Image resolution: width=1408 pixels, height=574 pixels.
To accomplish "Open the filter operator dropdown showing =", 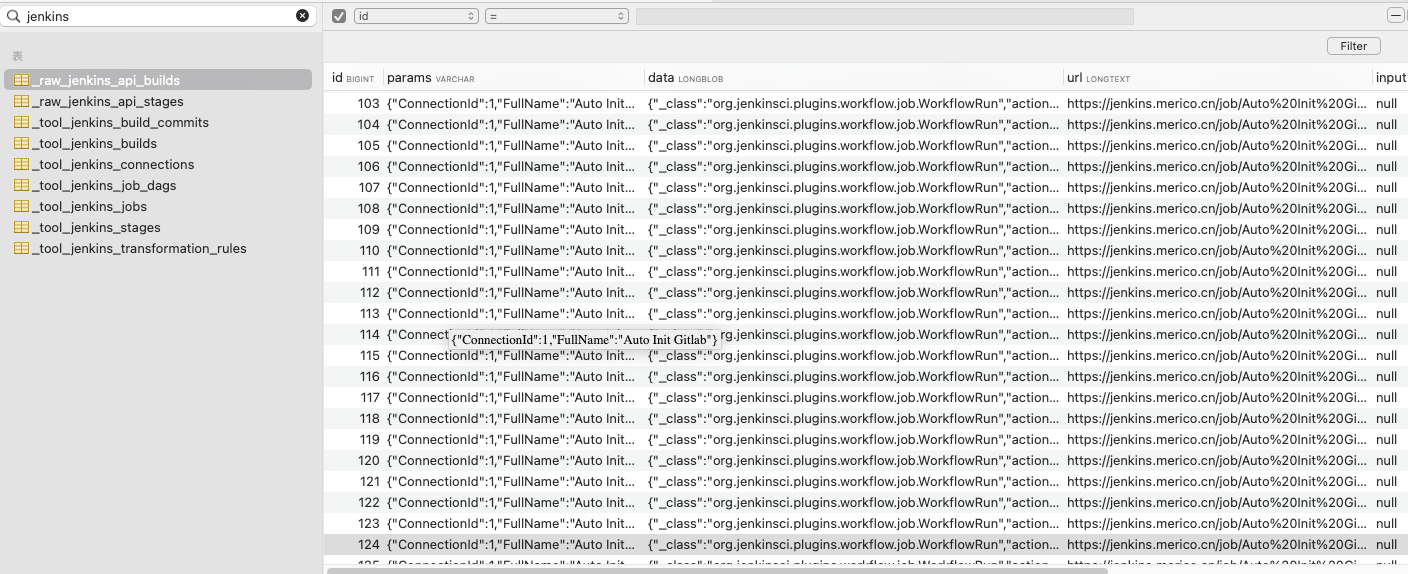I will click(556, 16).
